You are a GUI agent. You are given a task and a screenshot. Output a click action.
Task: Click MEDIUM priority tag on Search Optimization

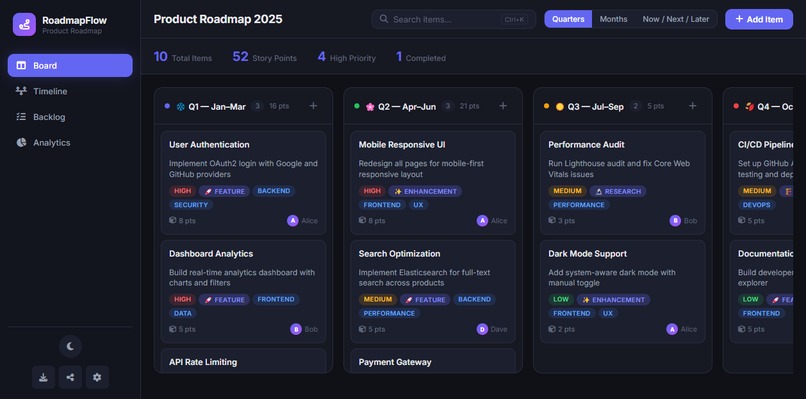378,299
